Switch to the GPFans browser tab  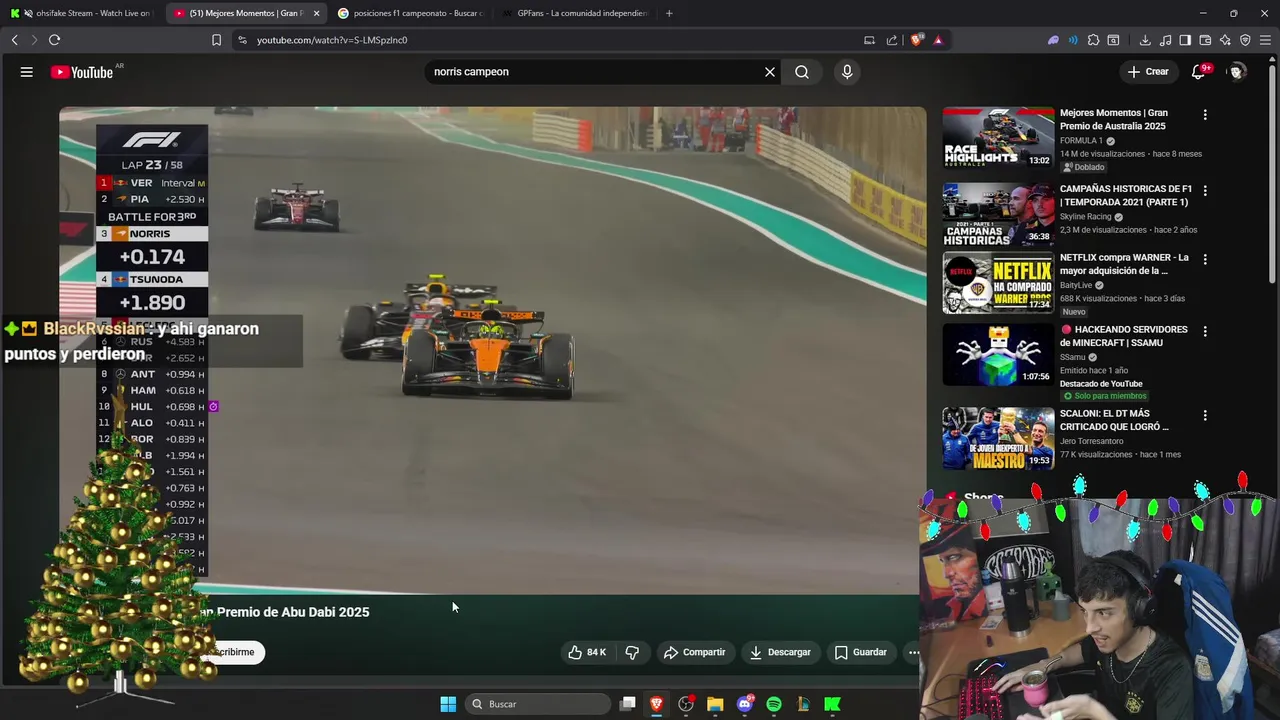pyautogui.click(x=574, y=13)
